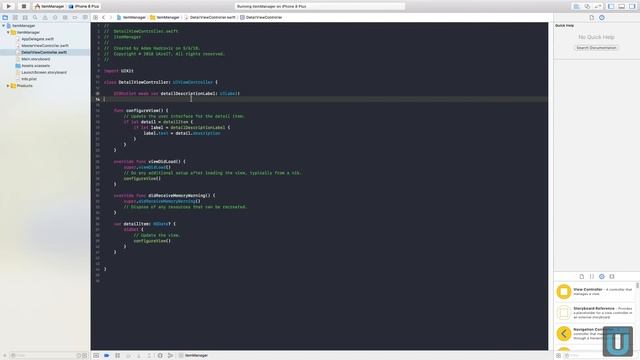Pause program execution in the debug bar

[x=118, y=356]
